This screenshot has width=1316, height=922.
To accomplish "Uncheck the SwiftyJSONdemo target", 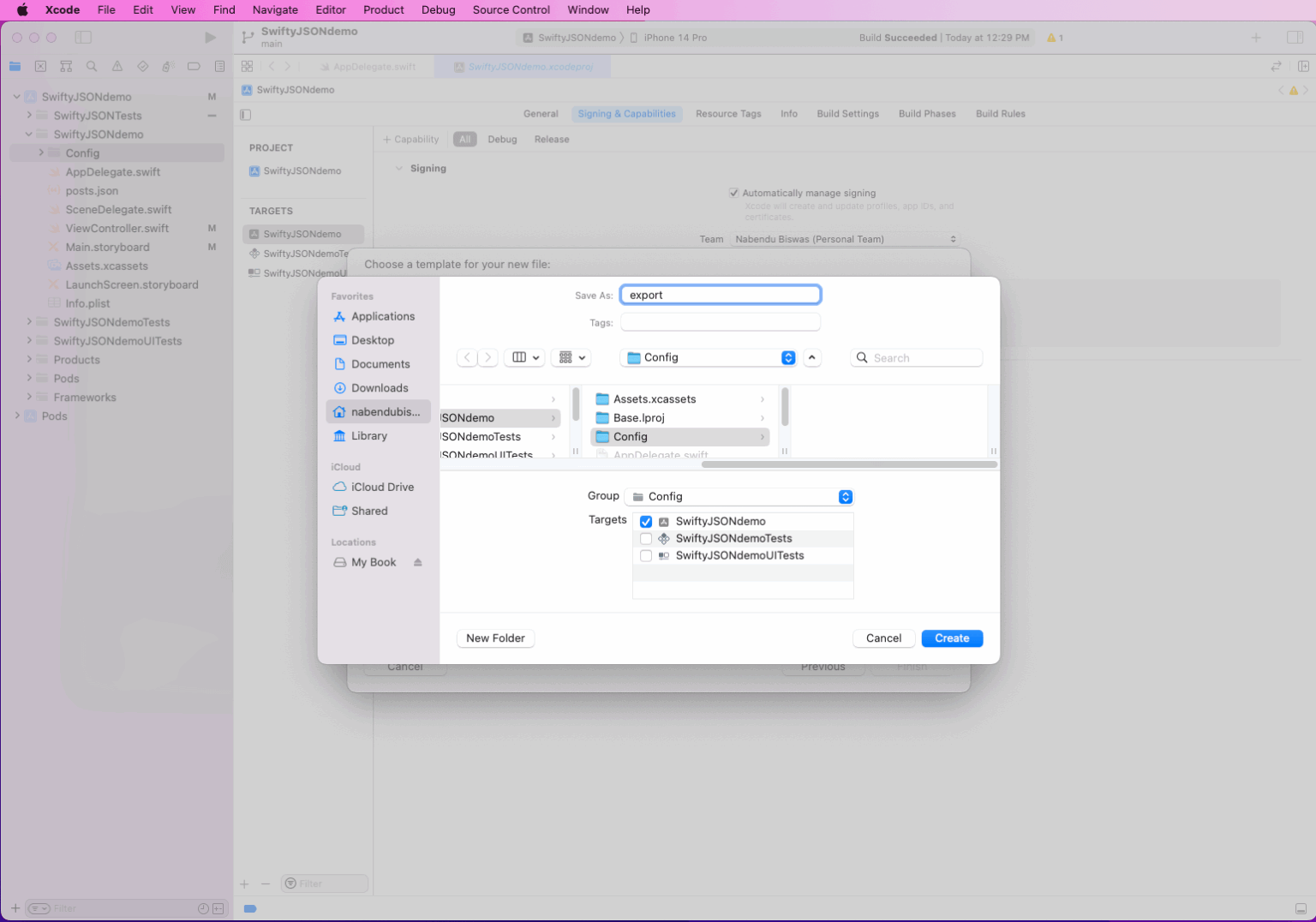I will click(x=646, y=521).
